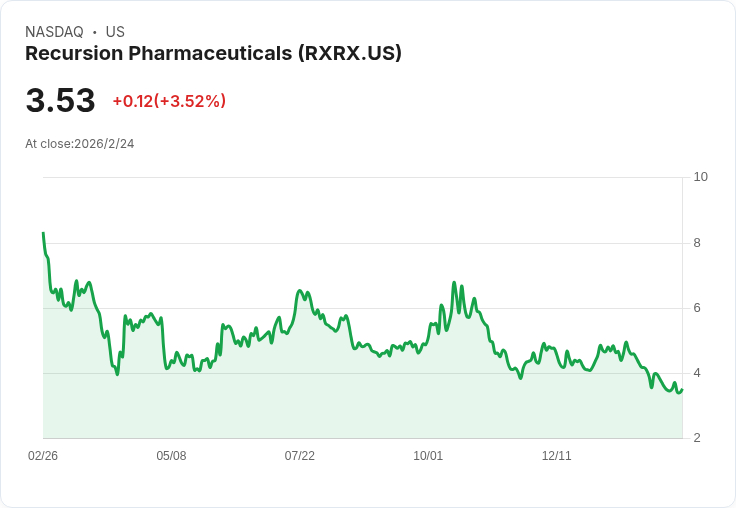Click the 4 value on price axis
This screenshot has height=508, width=736.
pos(697,373)
